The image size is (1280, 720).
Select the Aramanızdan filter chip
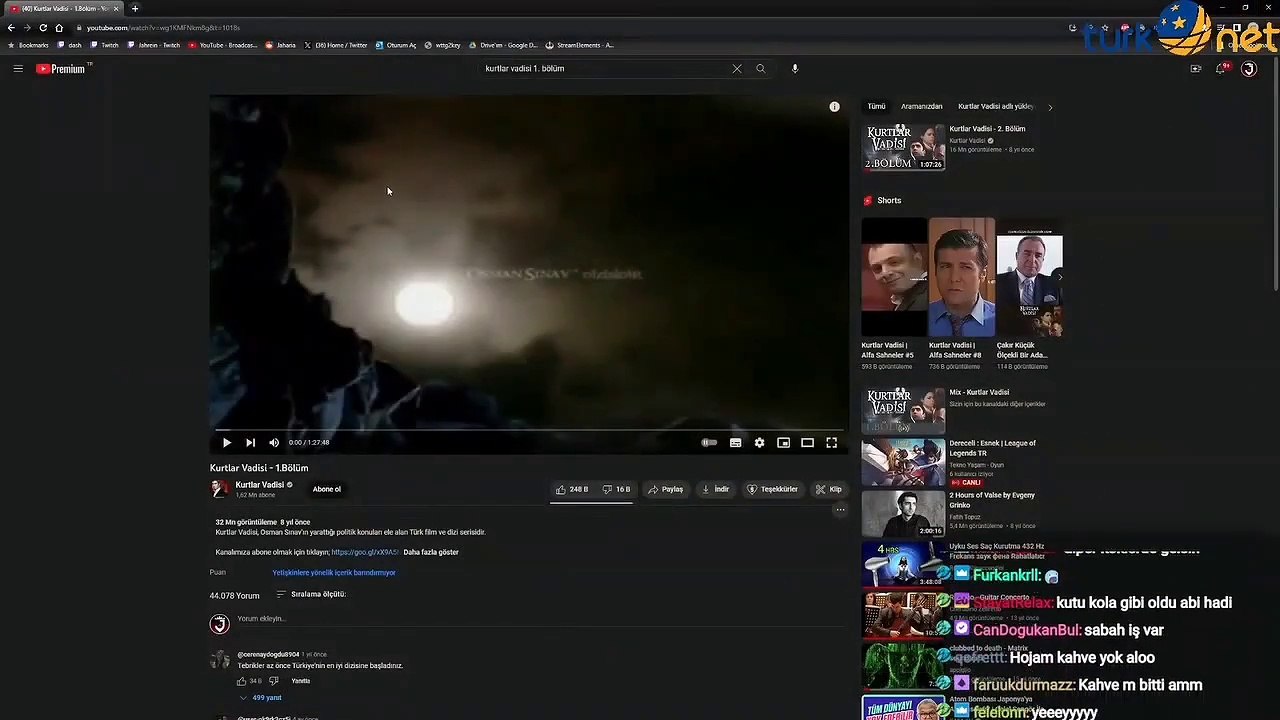point(921,106)
